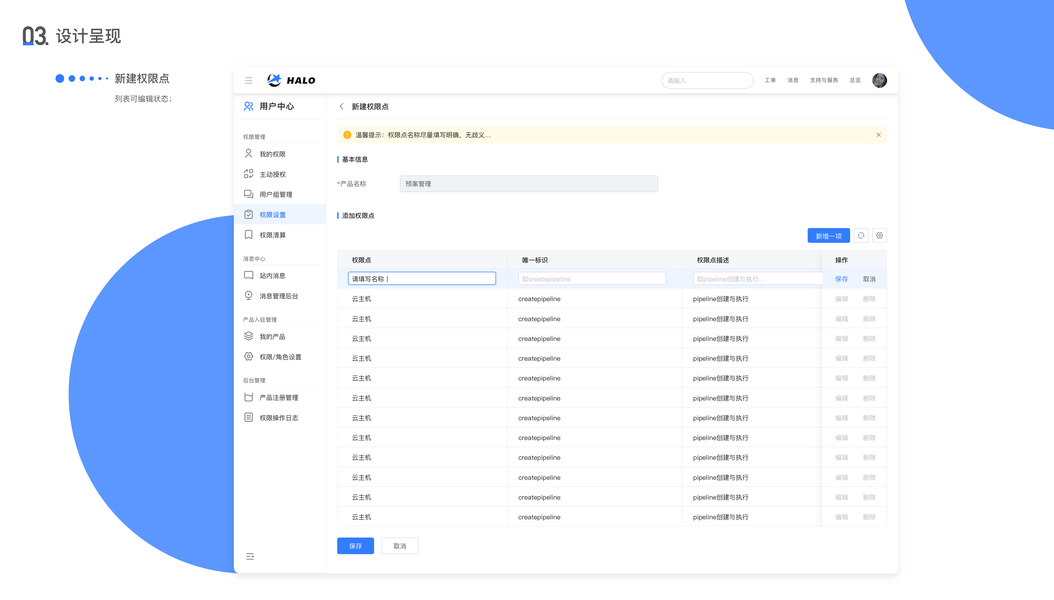Viewport: 1054px width, 600px height.
Task: Click the 操作 column header
Action: tap(842, 260)
